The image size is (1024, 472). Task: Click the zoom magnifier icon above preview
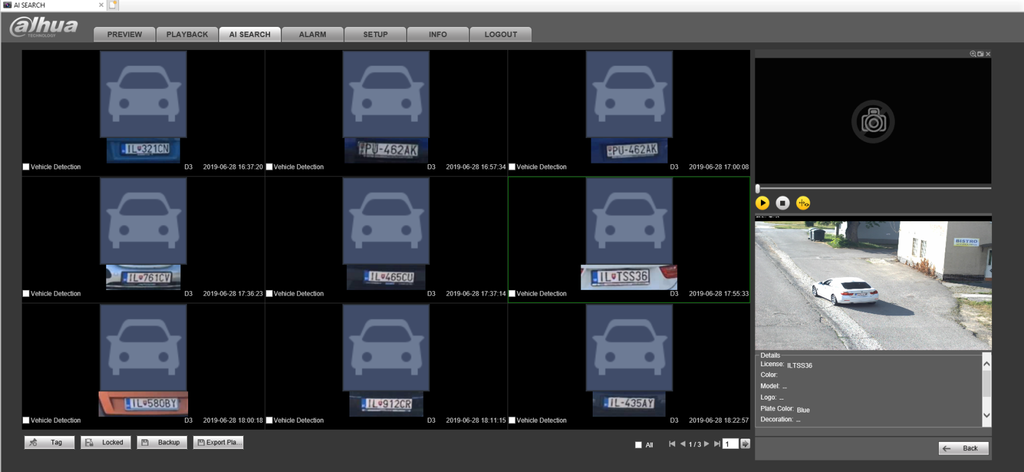(x=971, y=53)
